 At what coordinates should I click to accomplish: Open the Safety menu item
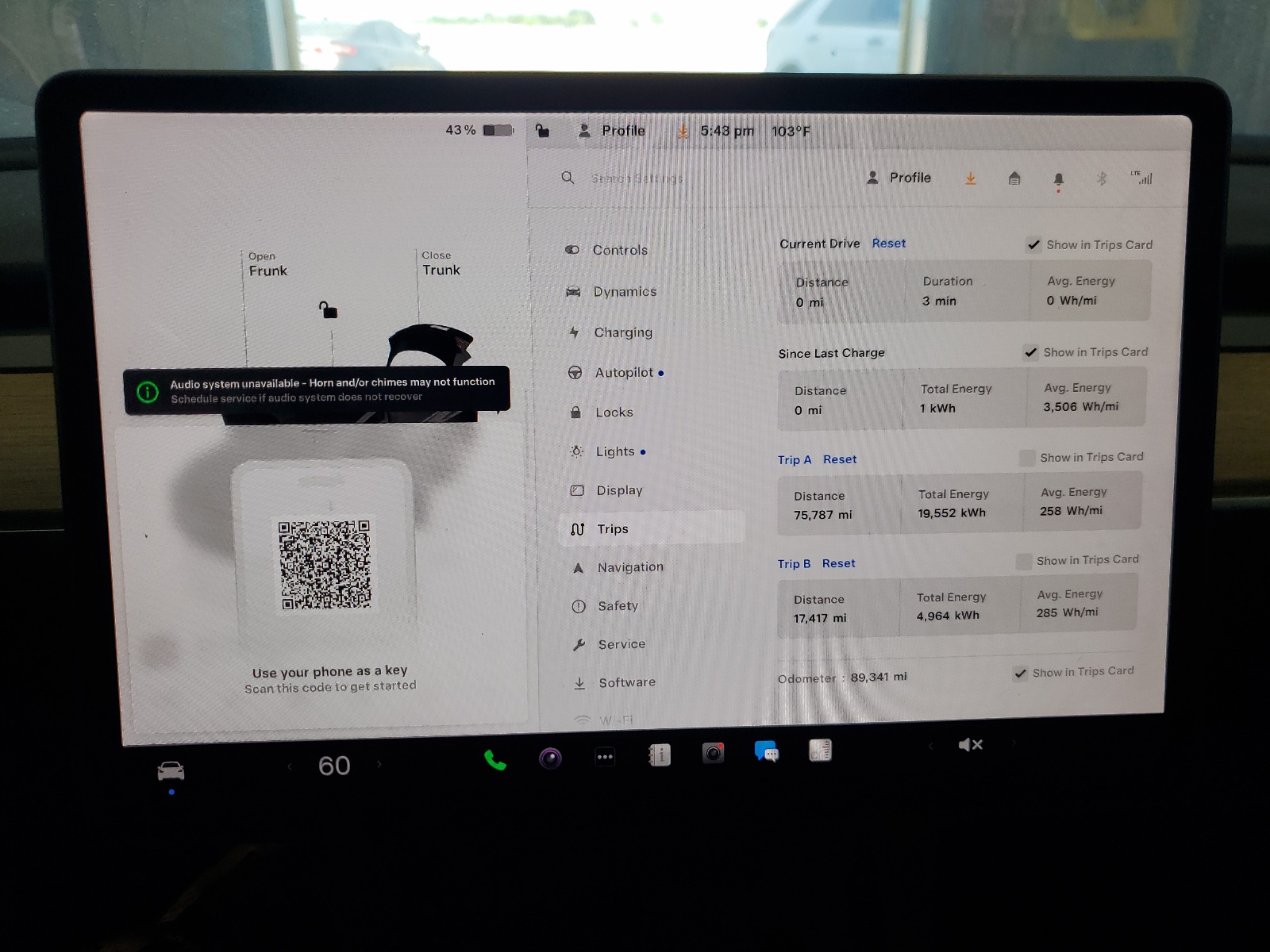coord(605,606)
